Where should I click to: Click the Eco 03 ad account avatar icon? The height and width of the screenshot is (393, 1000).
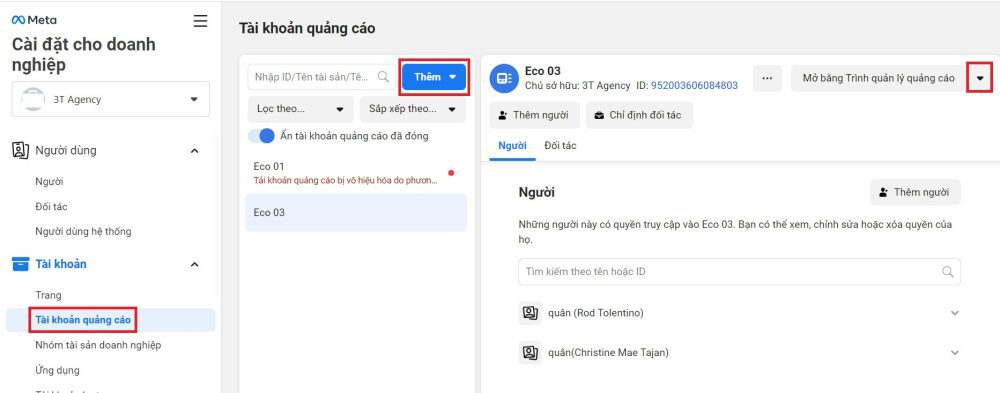point(504,78)
